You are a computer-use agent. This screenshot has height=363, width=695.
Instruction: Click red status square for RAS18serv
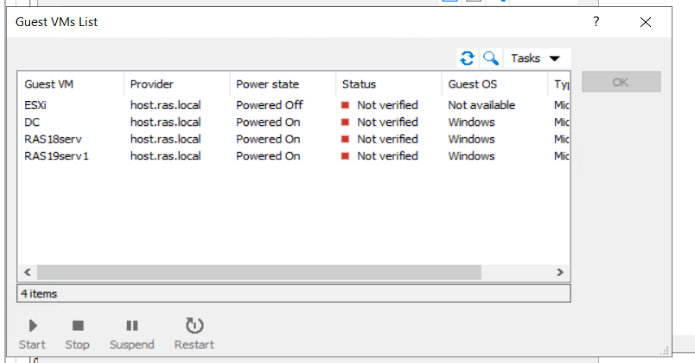[x=345, y=139]
